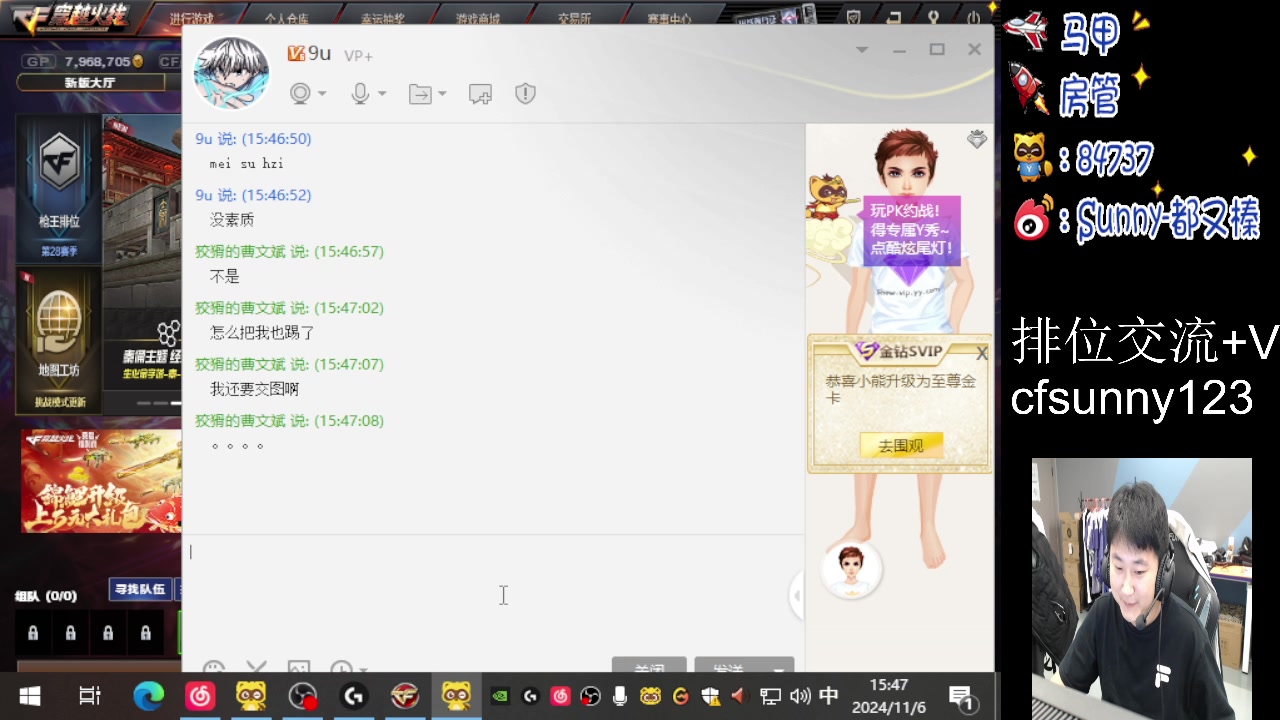Click in the chat message input box
The image size is (1280, 720).
(494, 594)
